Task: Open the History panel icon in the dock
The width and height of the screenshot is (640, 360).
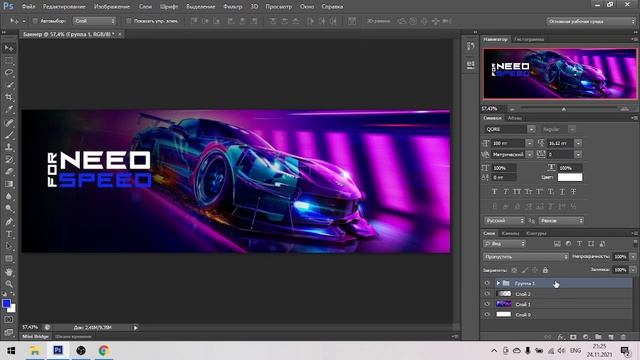Action: [471, 47]
